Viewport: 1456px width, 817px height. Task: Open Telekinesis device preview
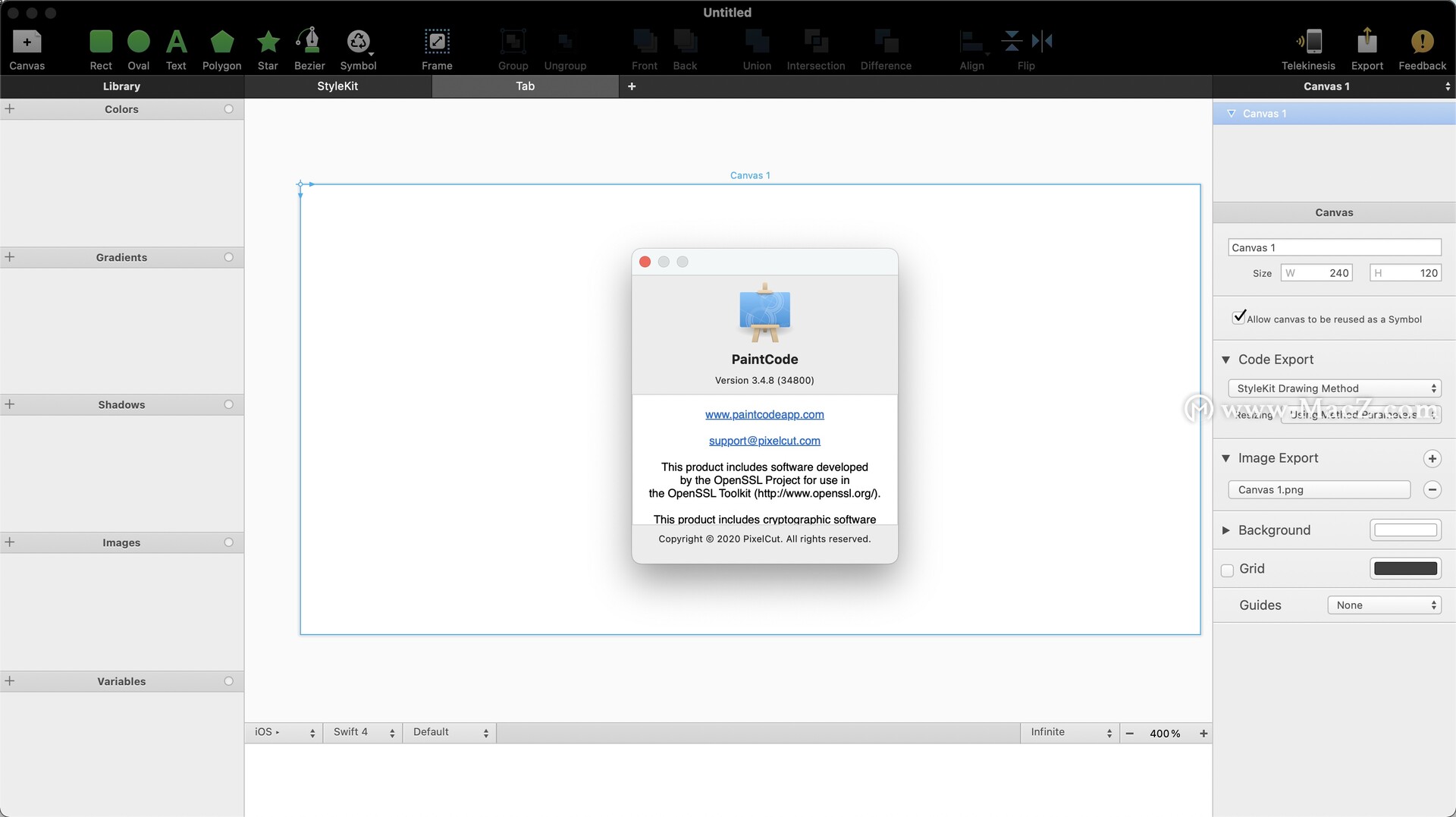(x=1308, y=49)
